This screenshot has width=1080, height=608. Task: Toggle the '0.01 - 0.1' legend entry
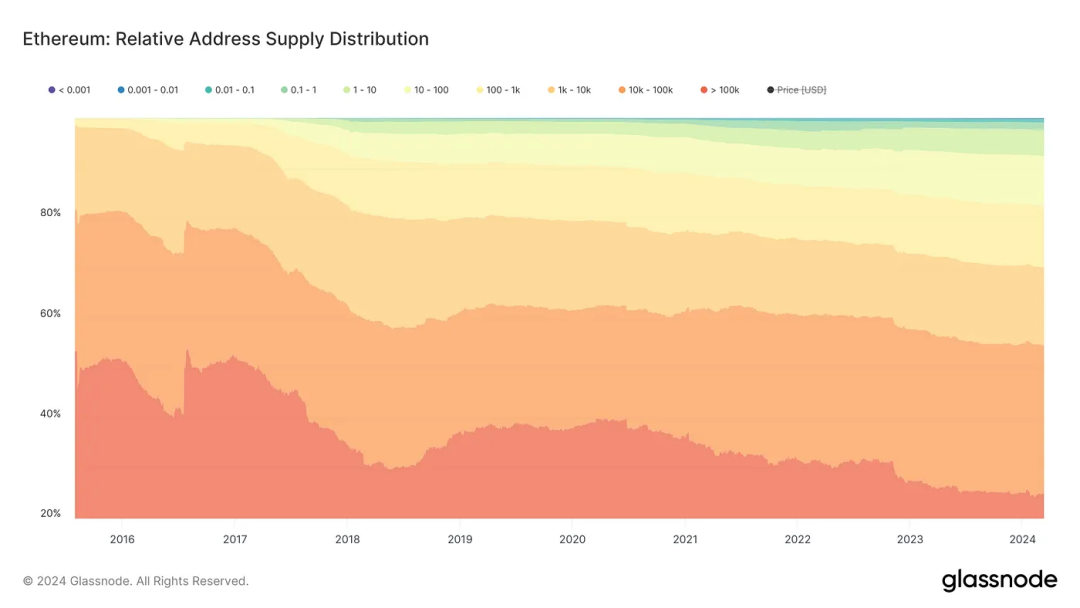click(229, 90)
